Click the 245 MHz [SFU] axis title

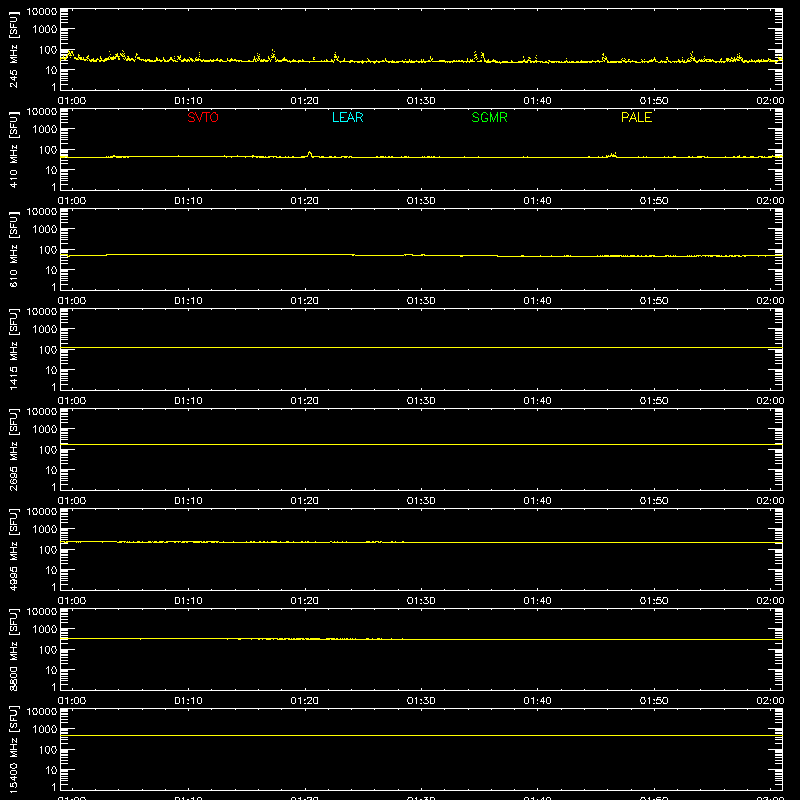[14, 49]
